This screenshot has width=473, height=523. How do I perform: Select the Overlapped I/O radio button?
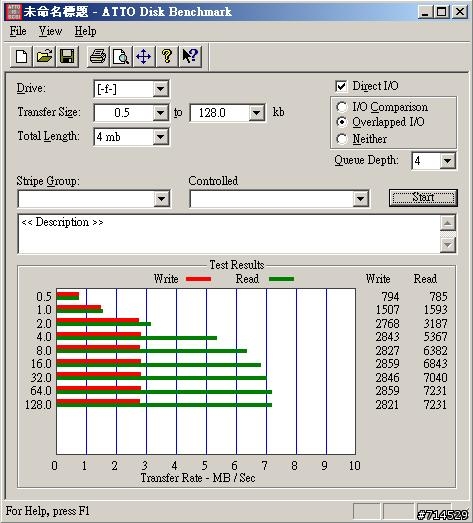[342, 122]
